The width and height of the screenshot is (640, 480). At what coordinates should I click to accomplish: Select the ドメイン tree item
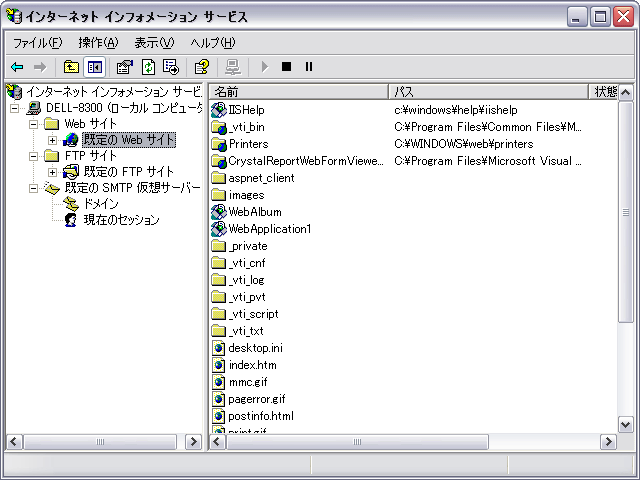coord(101,204)
